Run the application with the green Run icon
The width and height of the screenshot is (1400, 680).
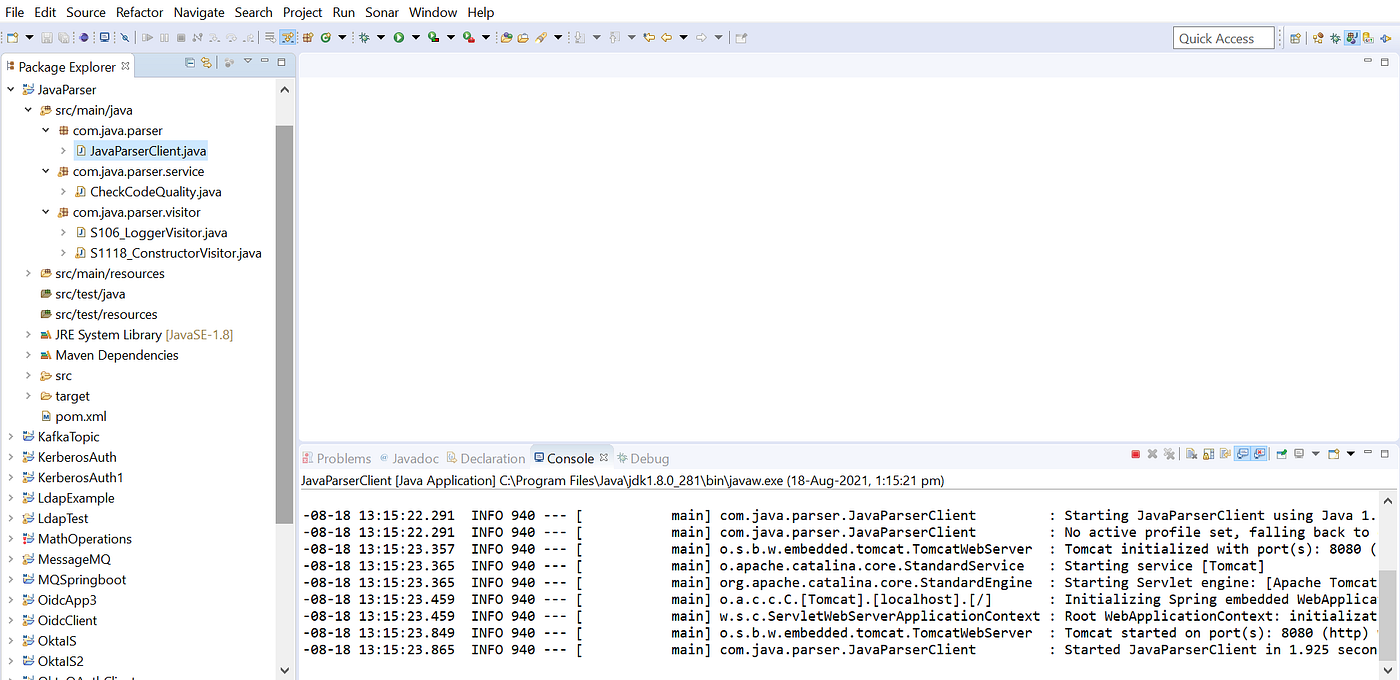point(399,37)
